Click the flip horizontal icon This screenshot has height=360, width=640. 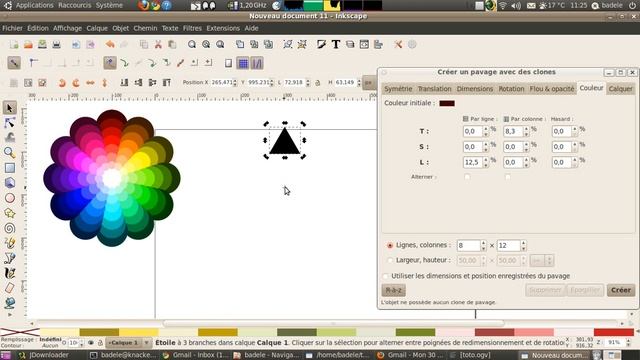[90, 83]
